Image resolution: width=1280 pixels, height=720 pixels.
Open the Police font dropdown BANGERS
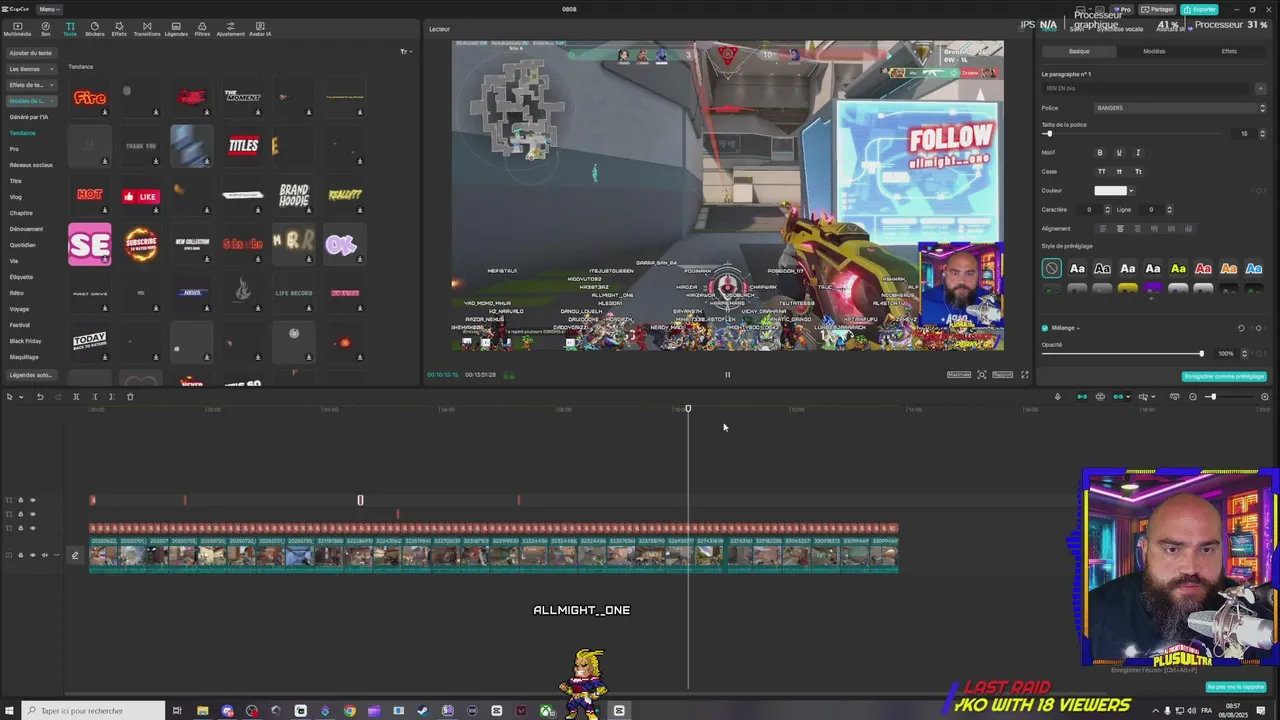(1181, 108)
